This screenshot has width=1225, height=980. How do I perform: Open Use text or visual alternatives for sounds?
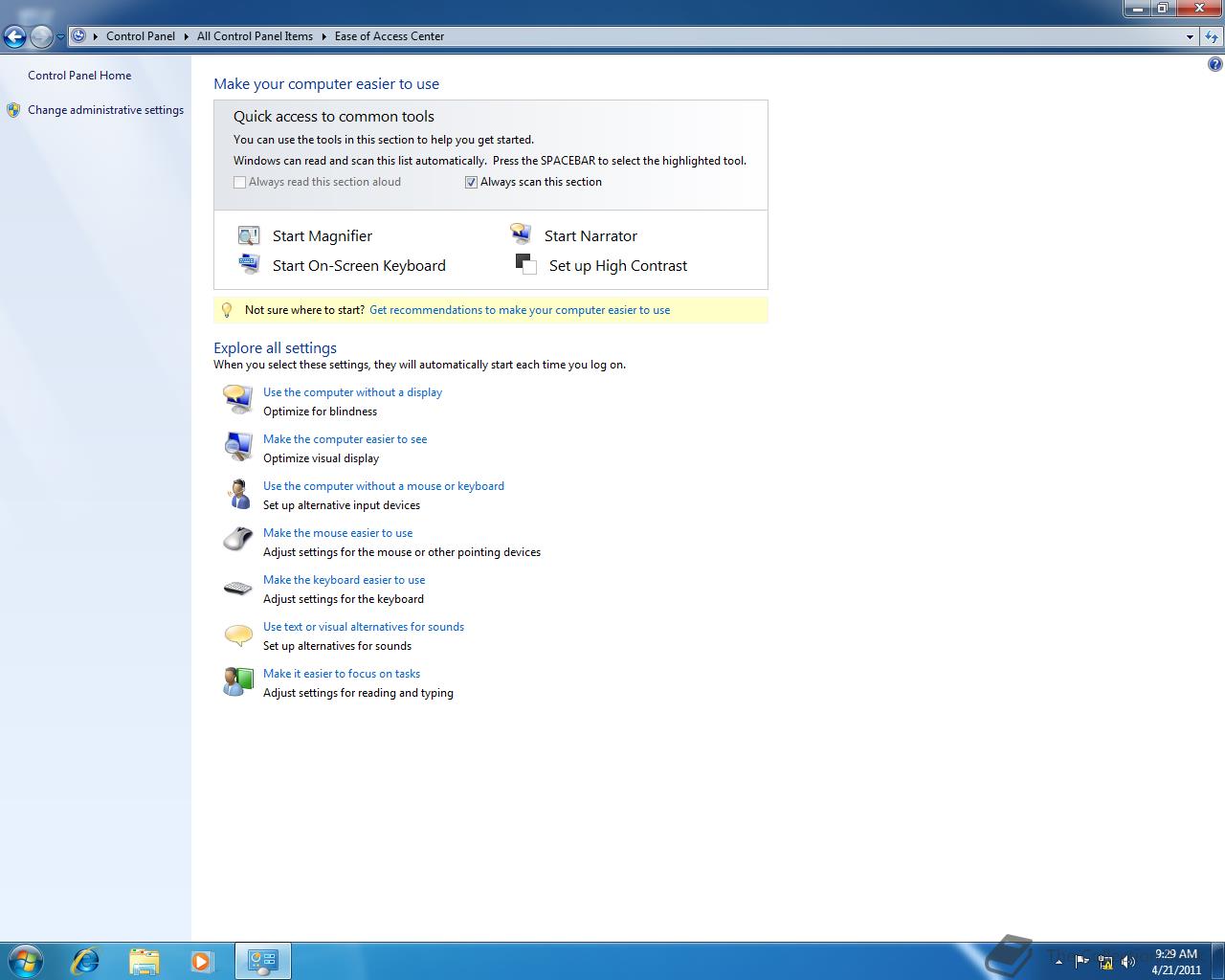click(x=364, y=627)
